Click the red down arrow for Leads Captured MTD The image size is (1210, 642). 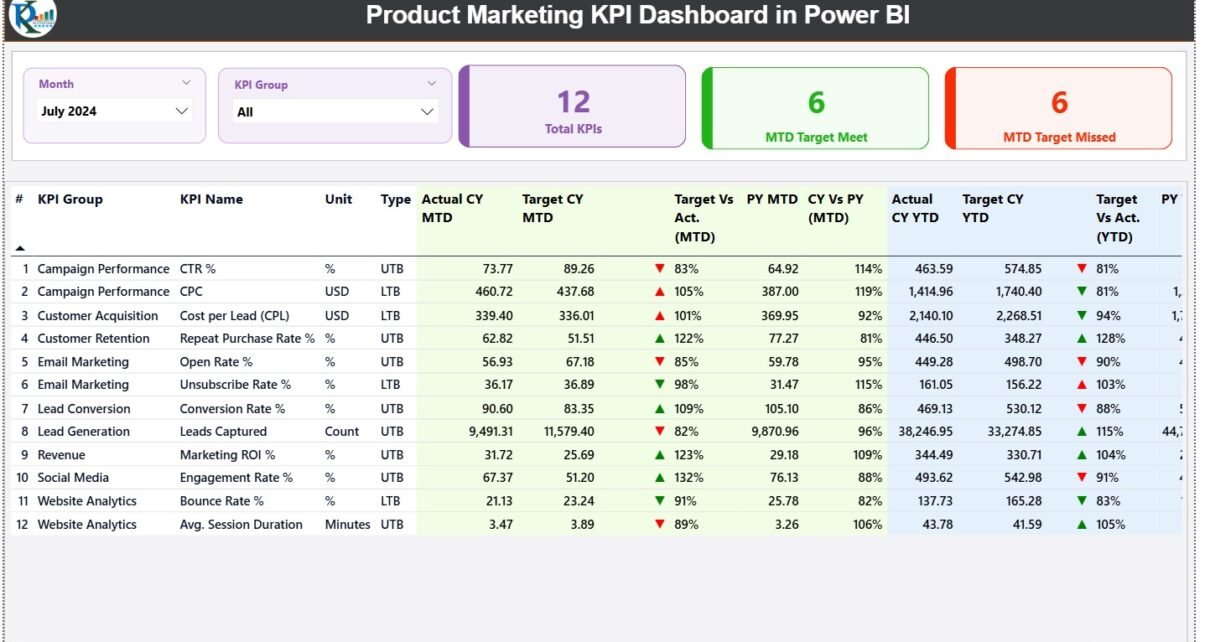659,432
